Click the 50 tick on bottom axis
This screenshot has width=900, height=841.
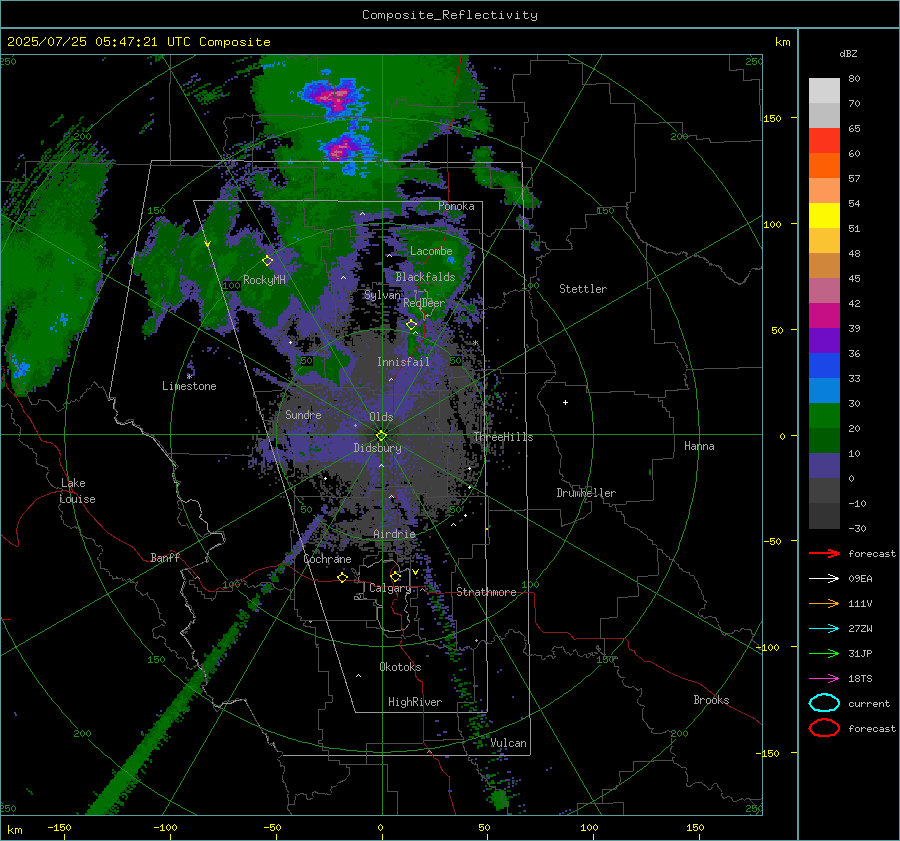click(x=484, y=828)
